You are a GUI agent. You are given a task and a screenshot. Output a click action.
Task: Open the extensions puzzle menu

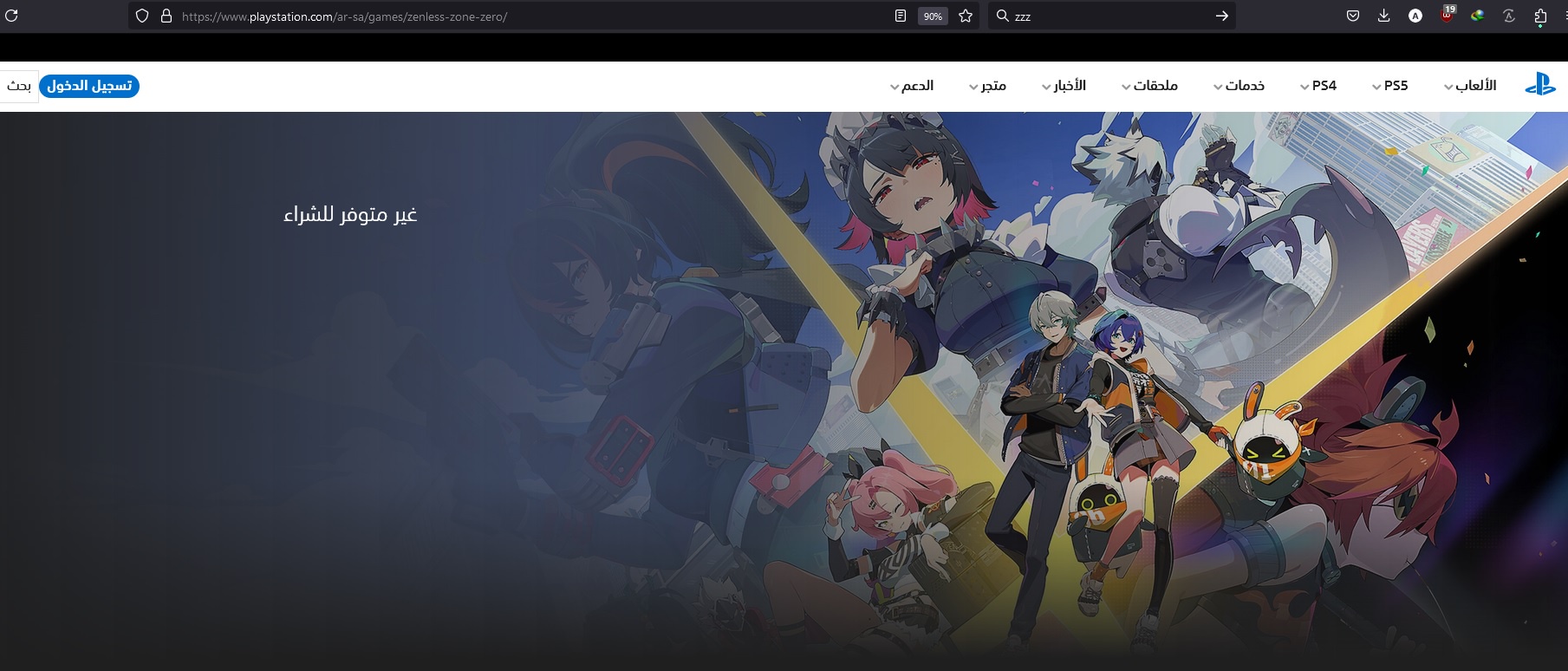click(x=1540, y=16)
